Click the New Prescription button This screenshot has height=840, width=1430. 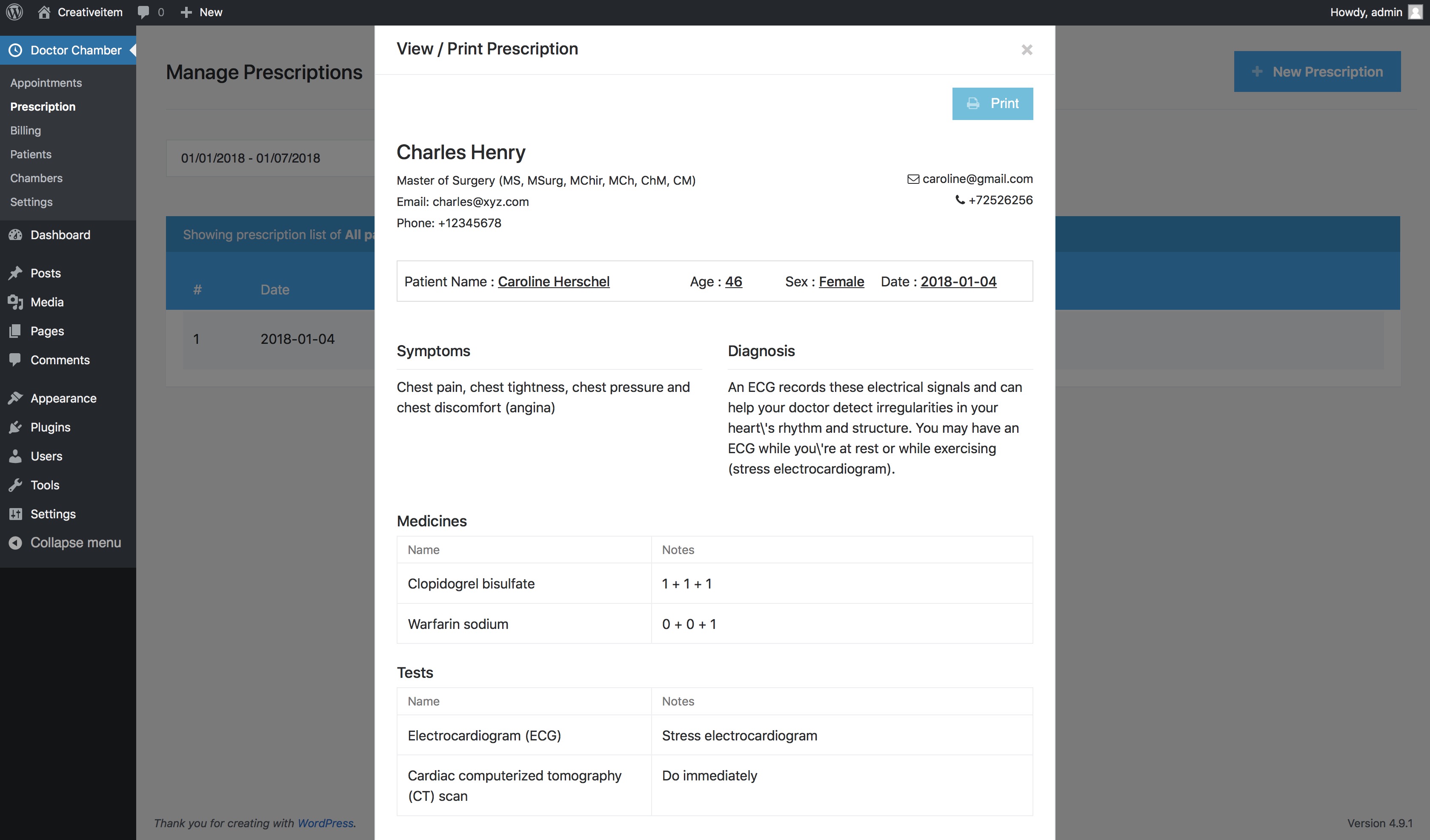pyautogui.click(x=1317, y=71)
